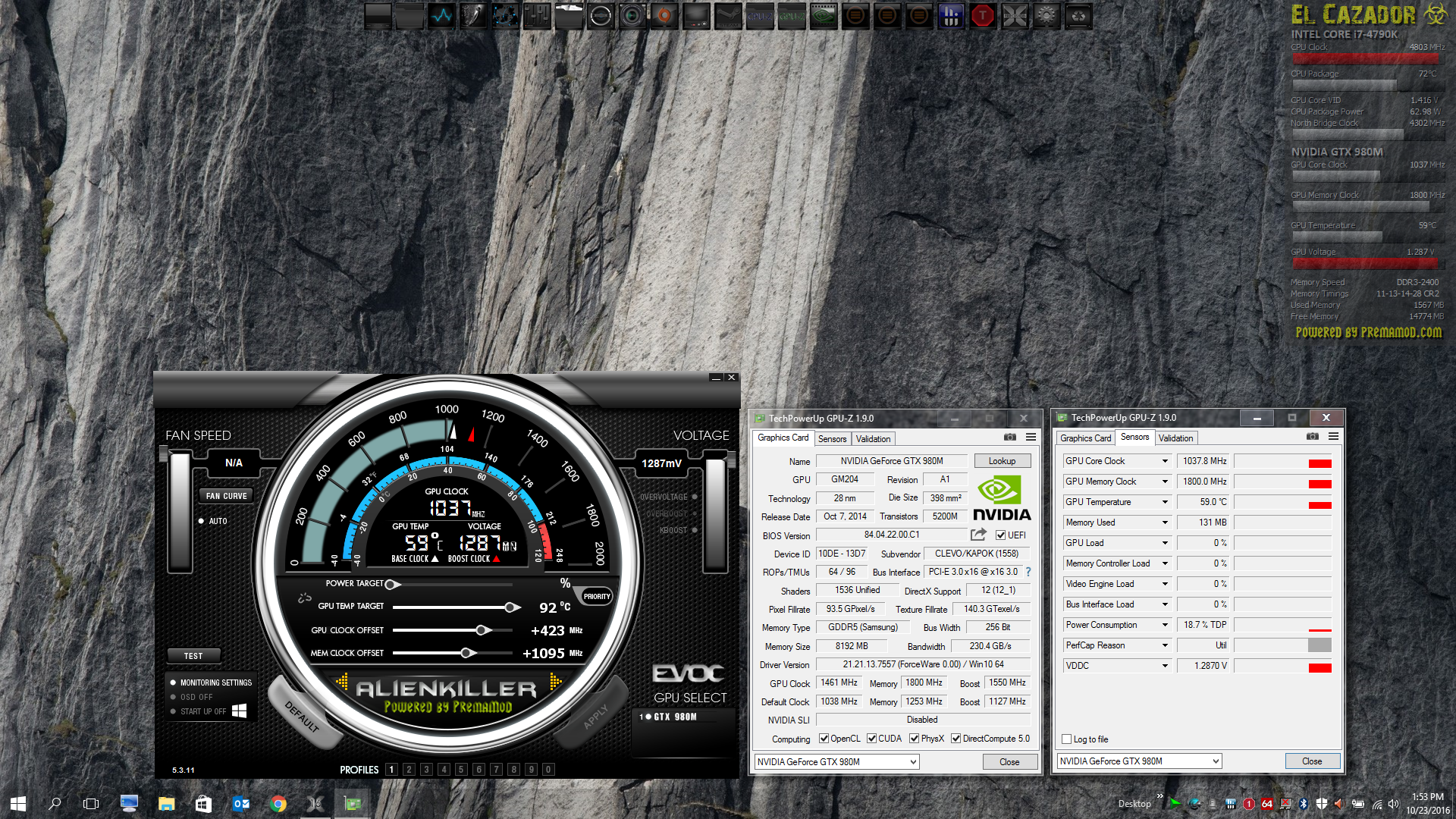The width and height of the screenshot is (1456, 819).
Task: Click the camera icon in GPU-Z Graphics Card window
Action: pyautogui.click(x=1010, y=438)
